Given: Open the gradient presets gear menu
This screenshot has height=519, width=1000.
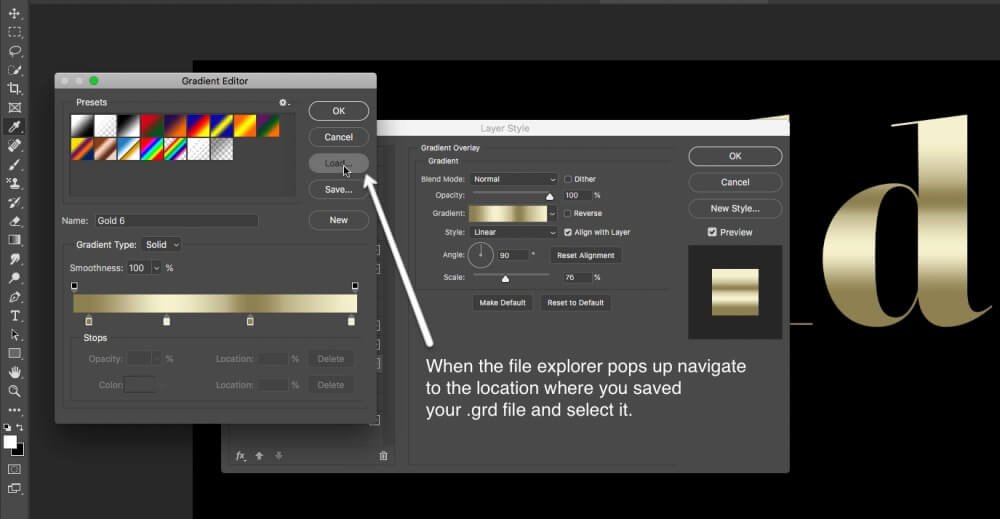Looking at the screenshot, I should 284,103.
